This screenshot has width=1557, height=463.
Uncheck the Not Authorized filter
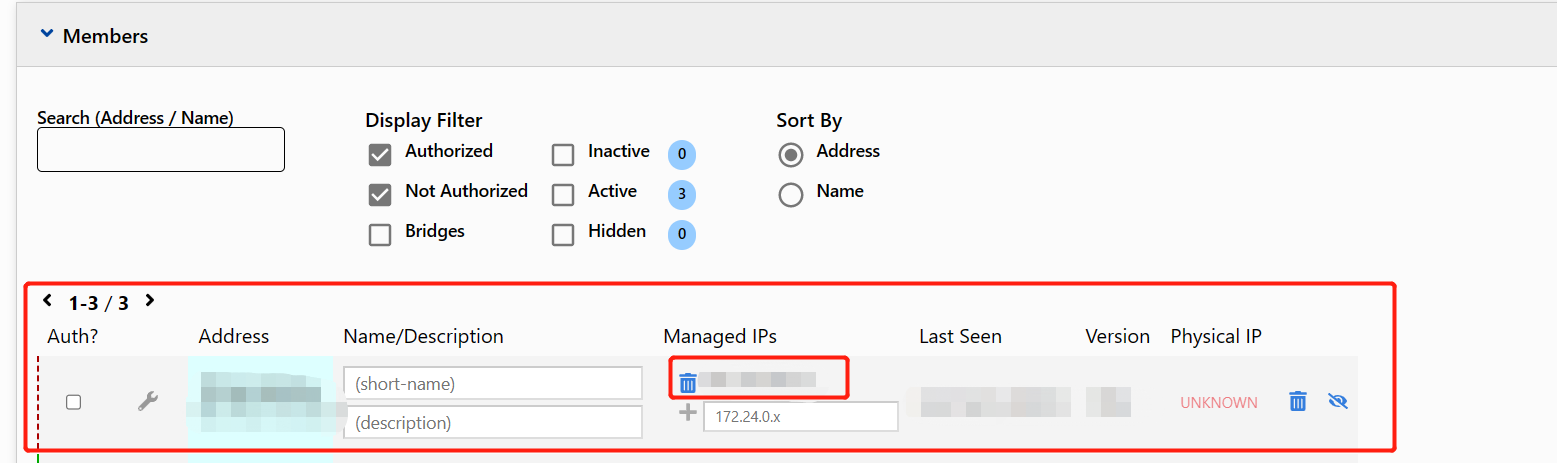tap(380, 195)
